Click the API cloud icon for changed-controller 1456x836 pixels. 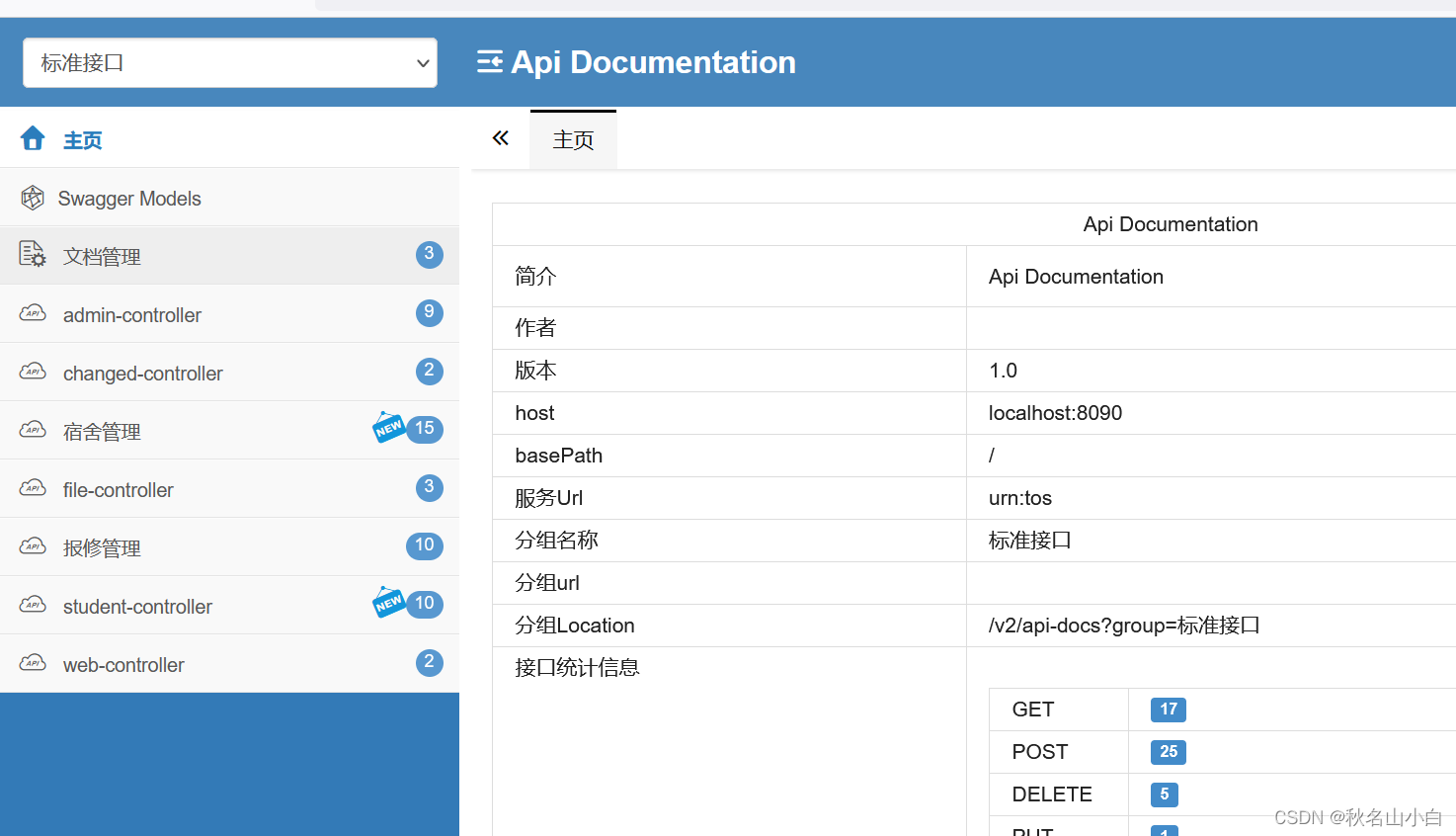pyautogui.click(x=33, y=372)
